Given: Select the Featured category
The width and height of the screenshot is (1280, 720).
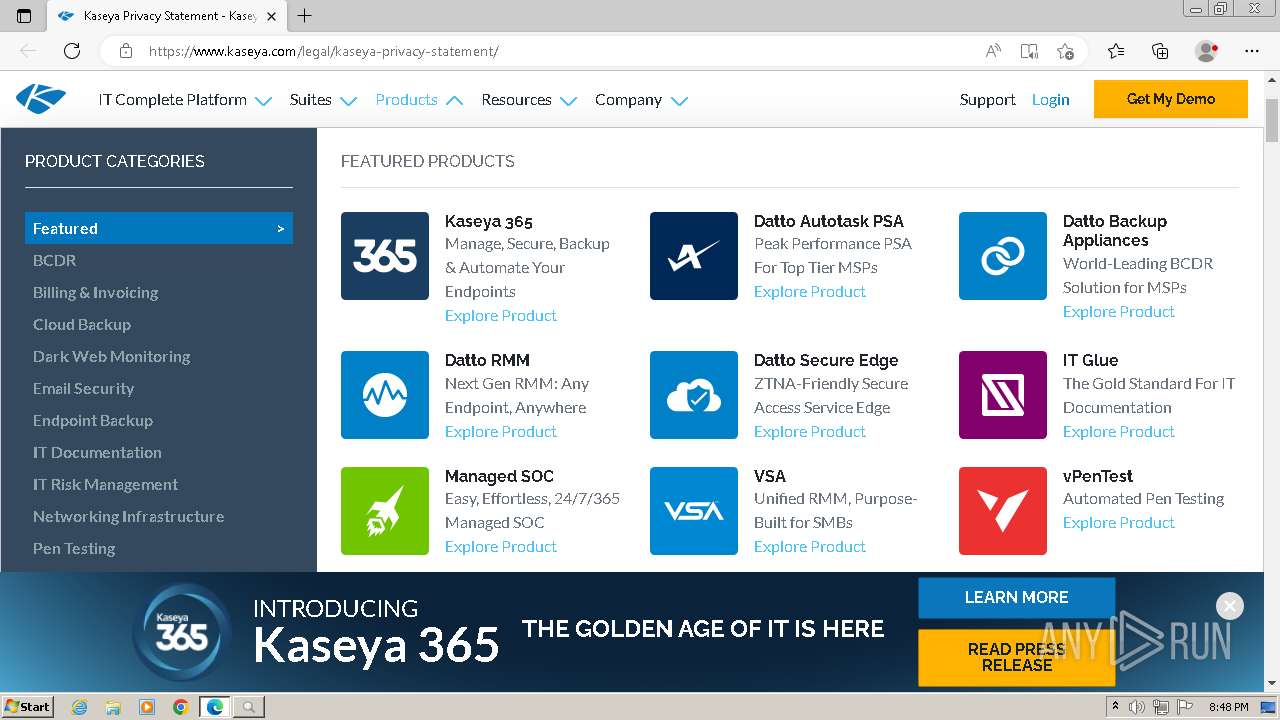Looking at the screenshot, I should click(159, 228).
